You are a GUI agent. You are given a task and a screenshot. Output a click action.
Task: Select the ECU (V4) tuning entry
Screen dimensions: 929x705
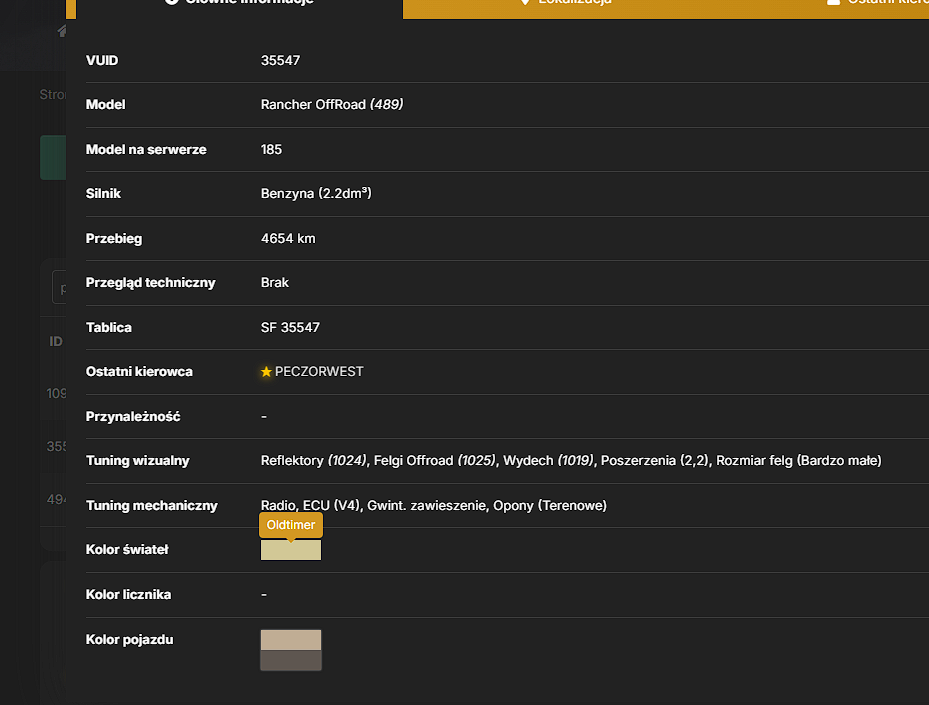(331, 505)
